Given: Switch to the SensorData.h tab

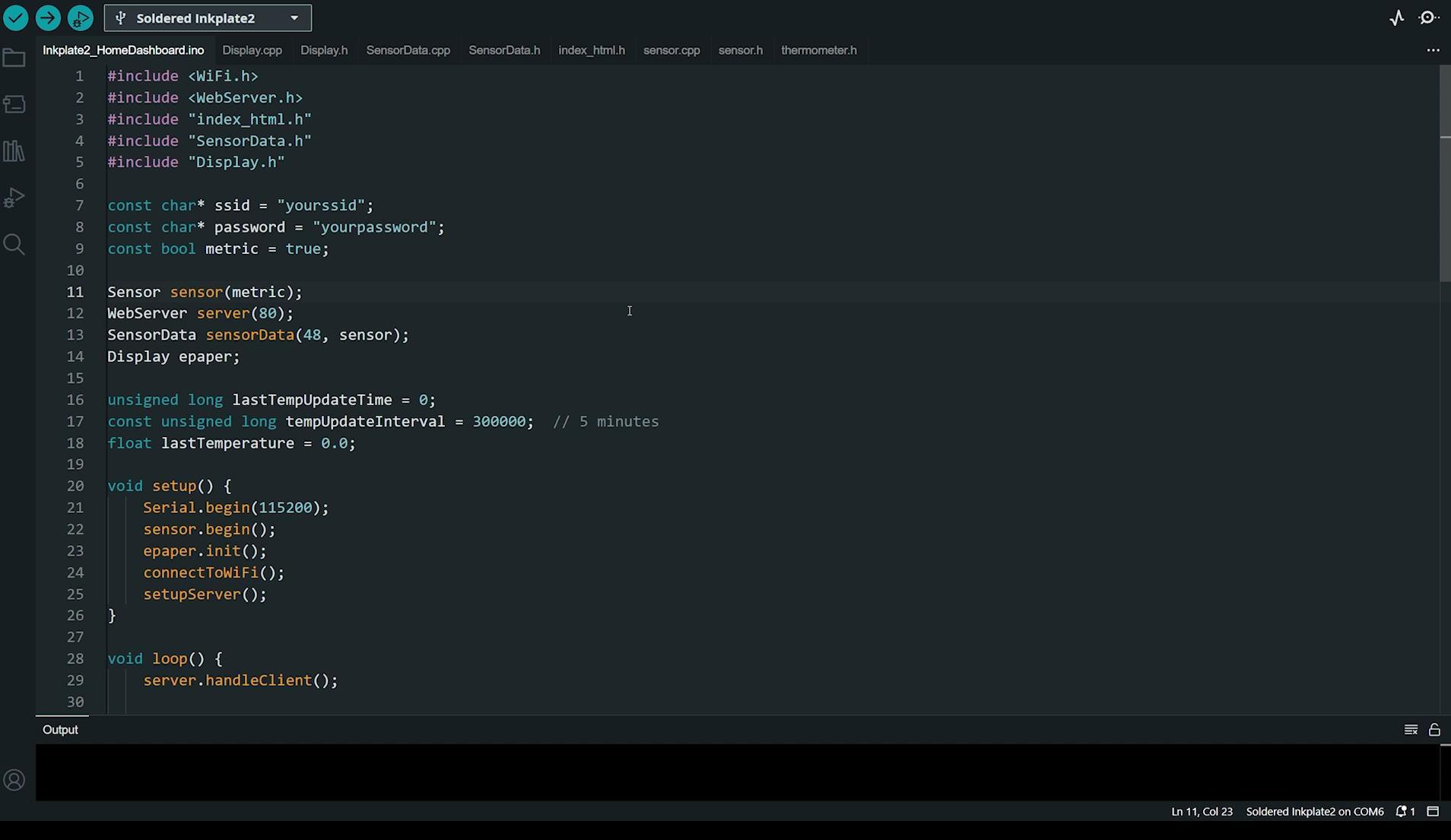Looking at the screenshot, I should [x=504, y=50].
